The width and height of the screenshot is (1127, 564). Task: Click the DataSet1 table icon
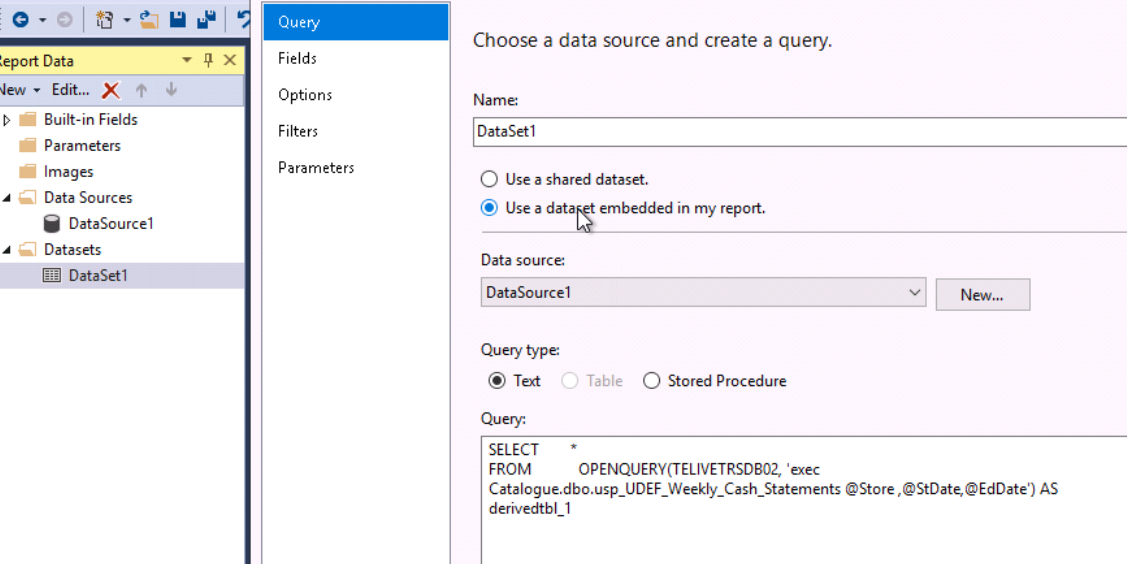point(52,276)
